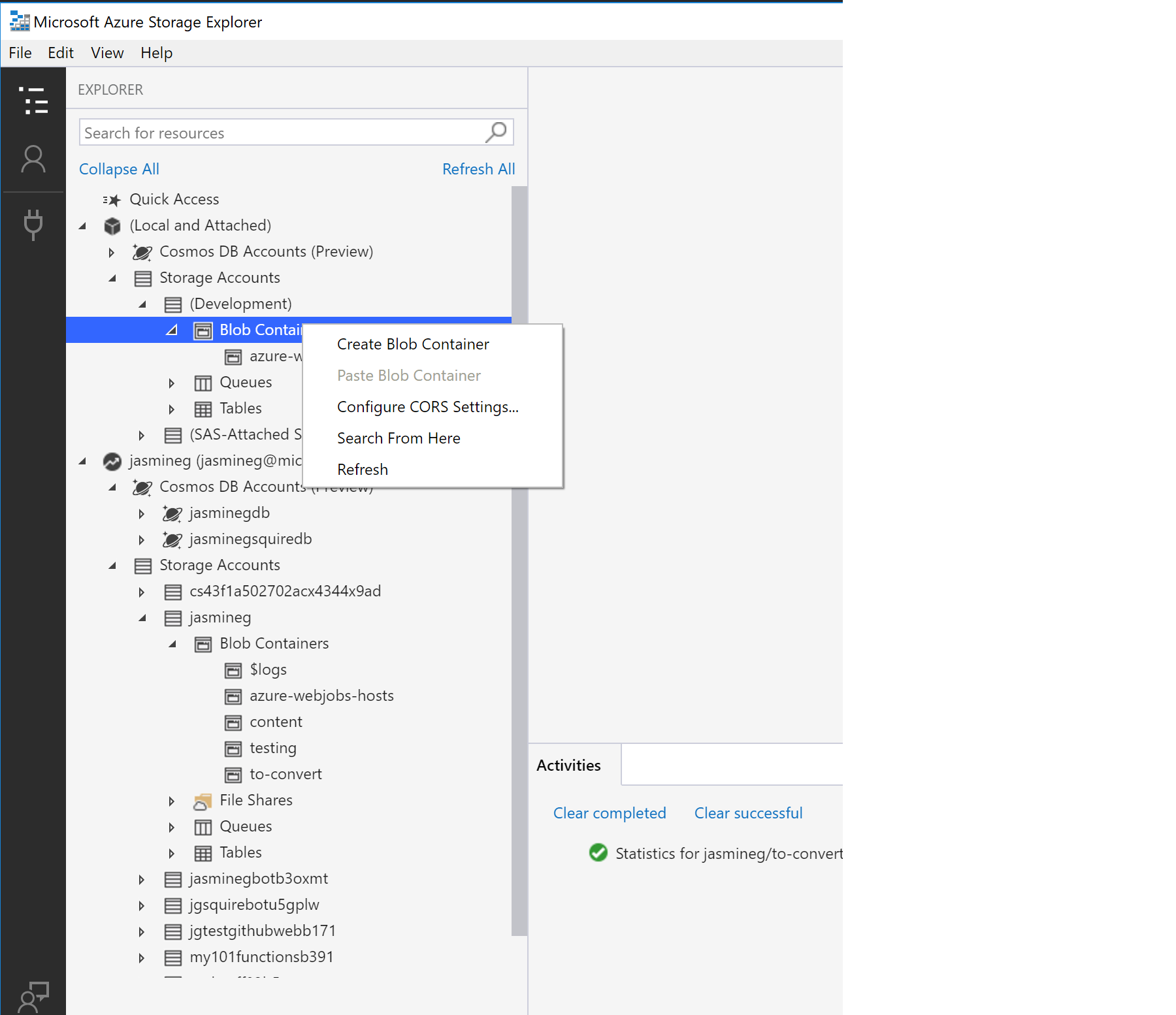This screenshot has width=1176, height=1015.
Task: Expand Queues under the jasmineg account
Action: tap(172, 827)
